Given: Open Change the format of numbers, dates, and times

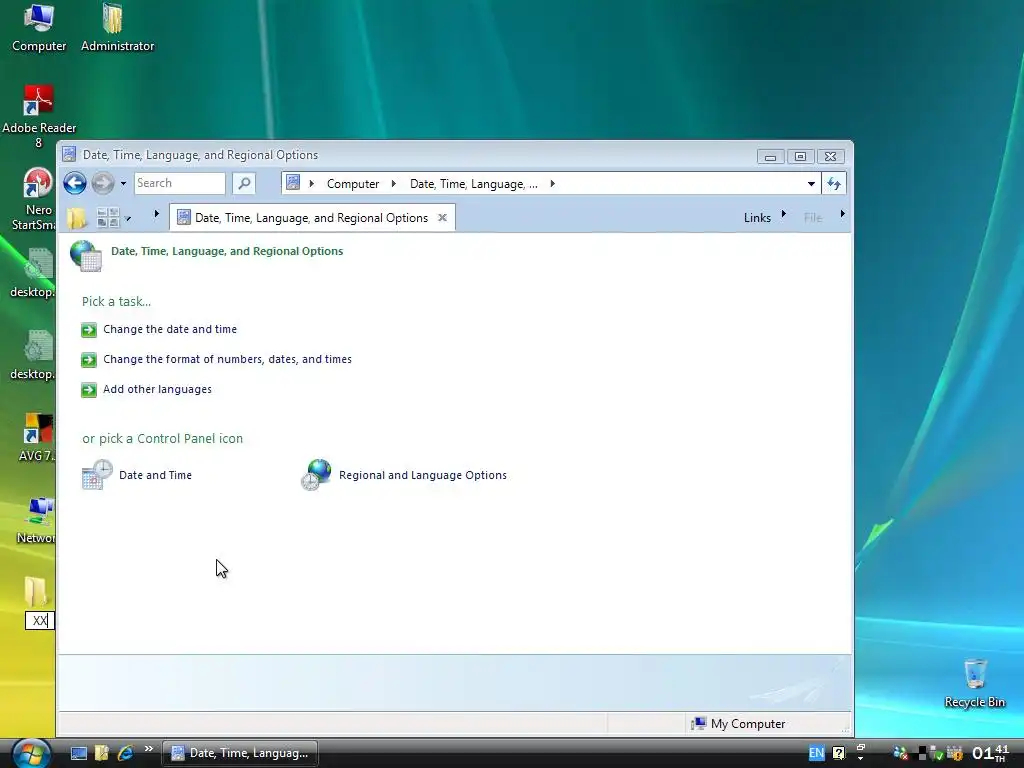Looking at the screenshot, I should [227, 359].
